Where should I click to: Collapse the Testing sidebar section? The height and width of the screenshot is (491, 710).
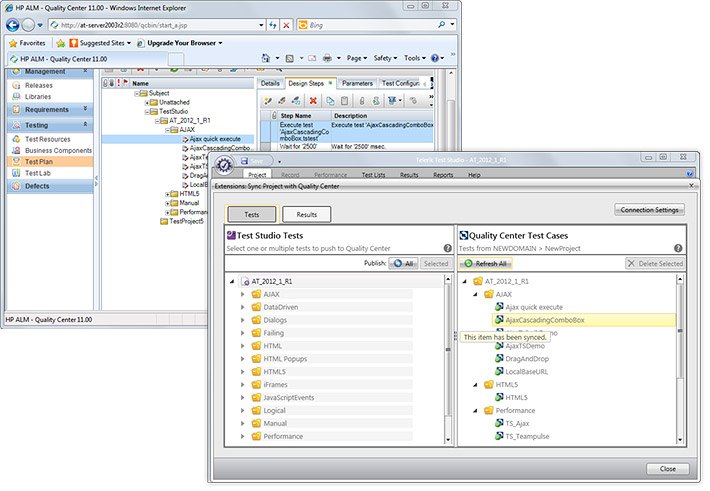point(85,124)
